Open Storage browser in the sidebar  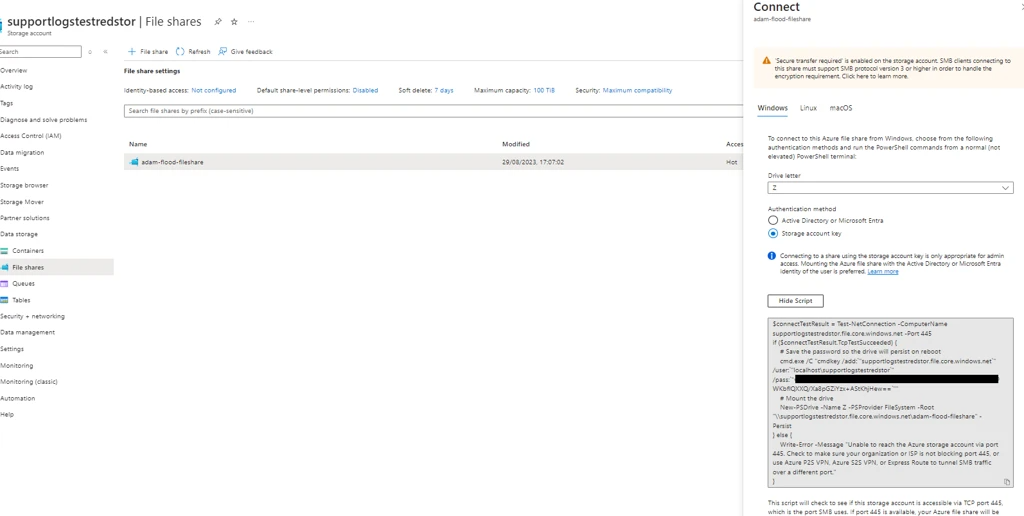click(24, 185)
